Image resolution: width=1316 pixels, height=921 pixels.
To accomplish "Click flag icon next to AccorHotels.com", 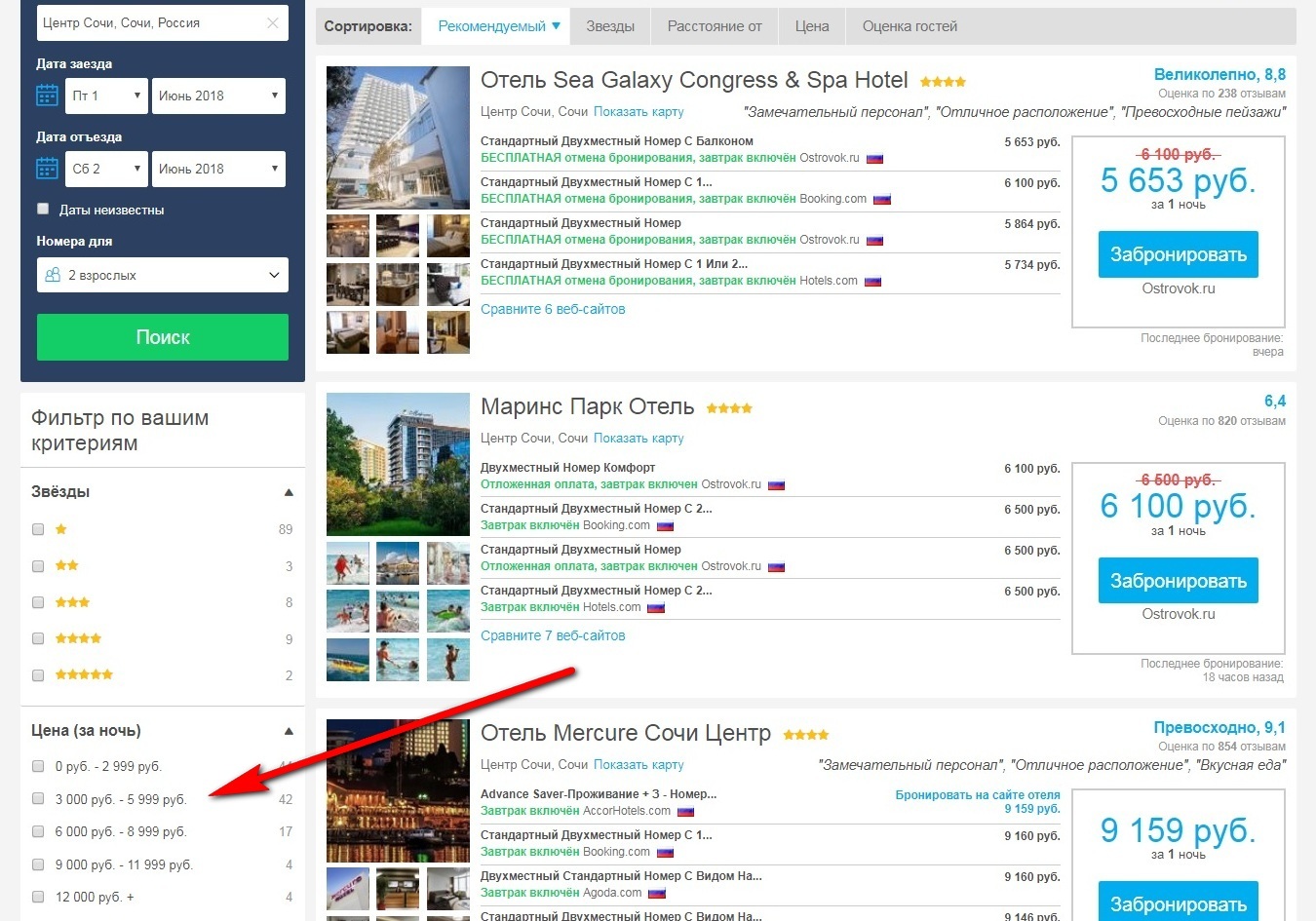I will pyautogui.click(x=686, y=811).
